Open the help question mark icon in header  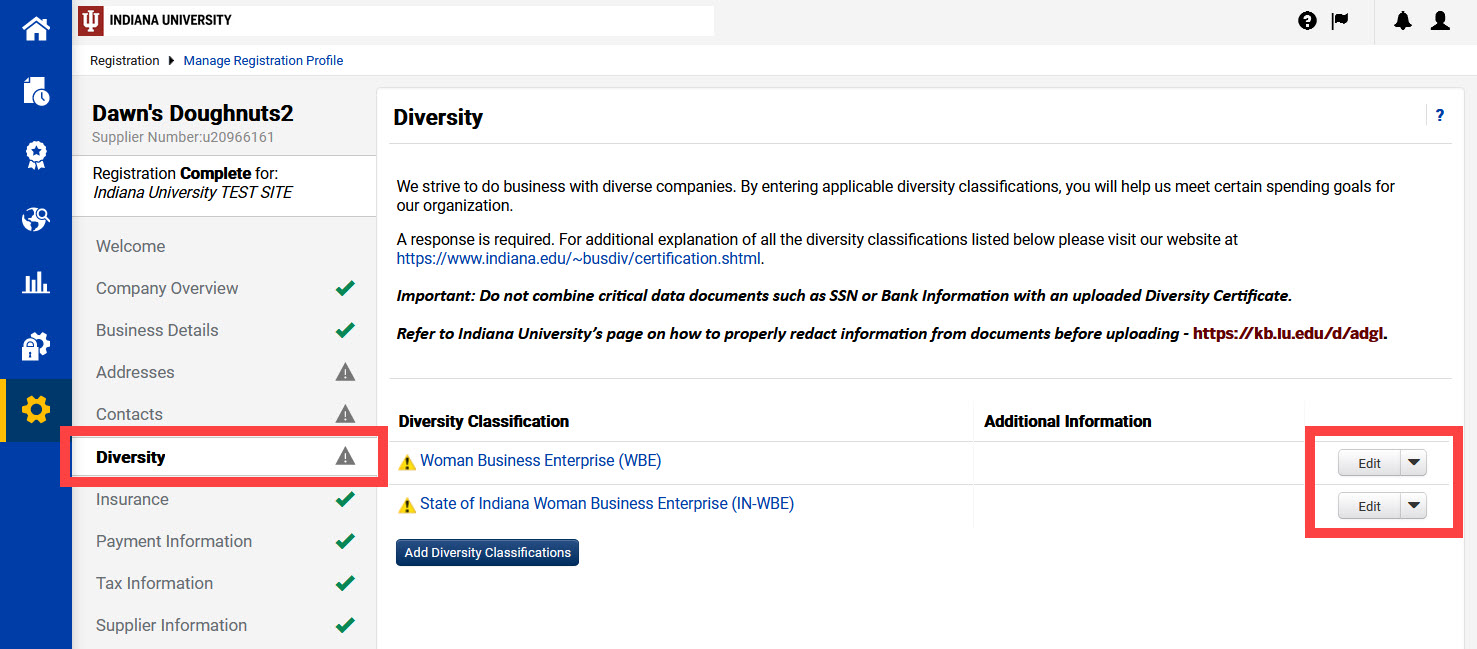point(1307,20)
